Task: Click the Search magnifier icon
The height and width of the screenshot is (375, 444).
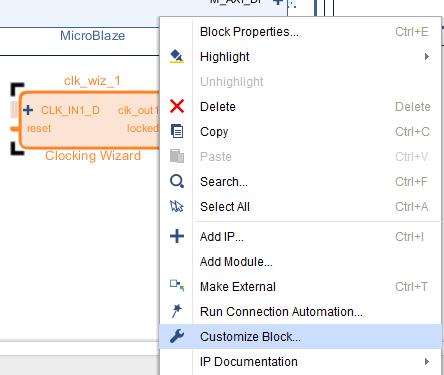Action: pos(177,181)
